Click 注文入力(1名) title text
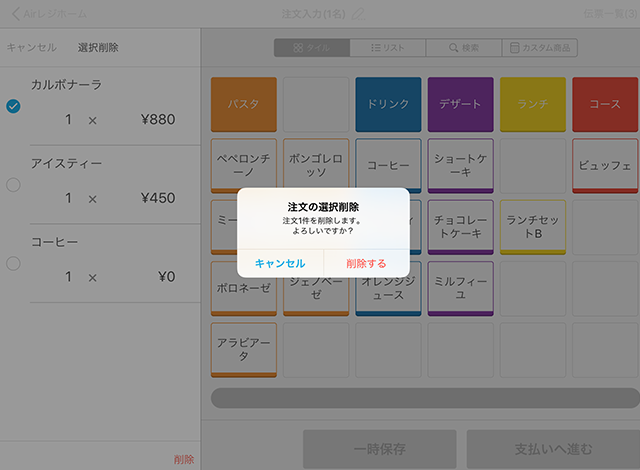This screenshot has height=470, width=640. click(x=313, y=14)
